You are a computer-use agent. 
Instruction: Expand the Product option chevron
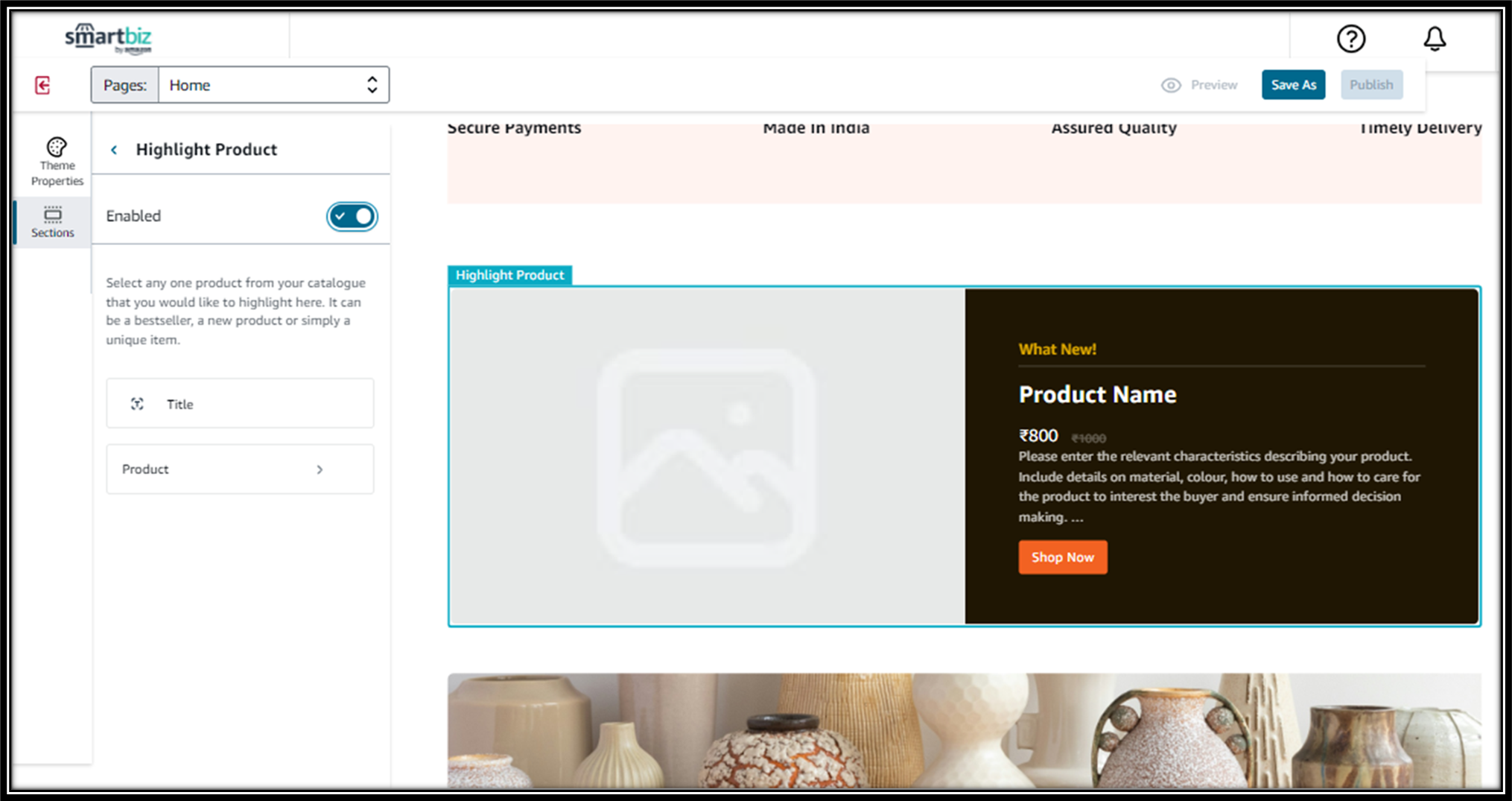320,469
